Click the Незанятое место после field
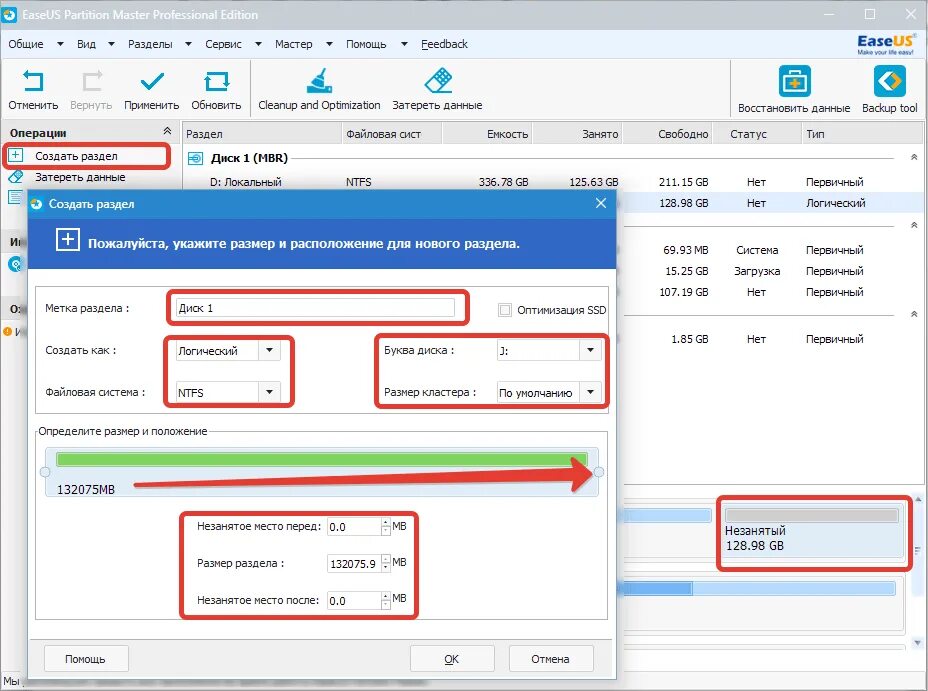 [x=354, y=600]
